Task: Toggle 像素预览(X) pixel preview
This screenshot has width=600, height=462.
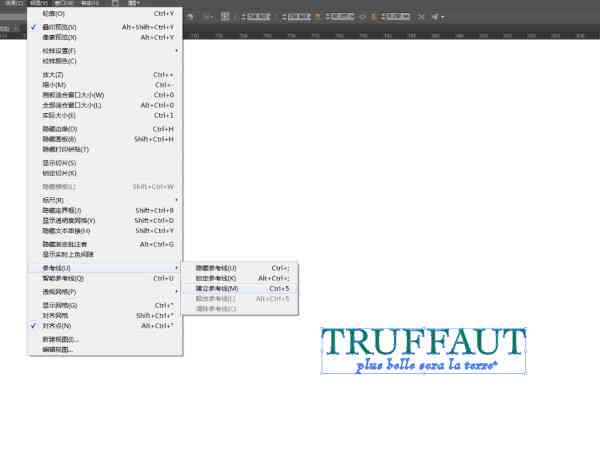Action: pyautogui.click(x=105, y=38)
